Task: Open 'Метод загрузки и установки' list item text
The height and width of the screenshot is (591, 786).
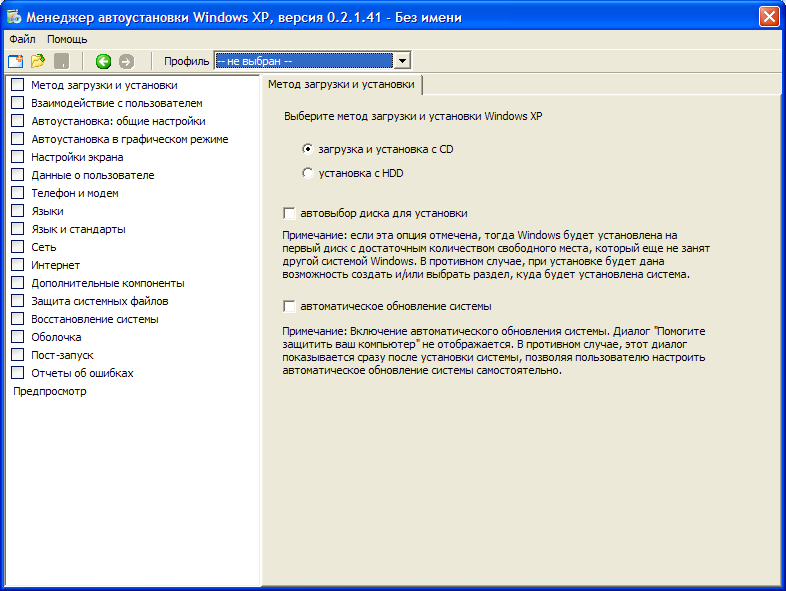Action: tap(104, 85)
